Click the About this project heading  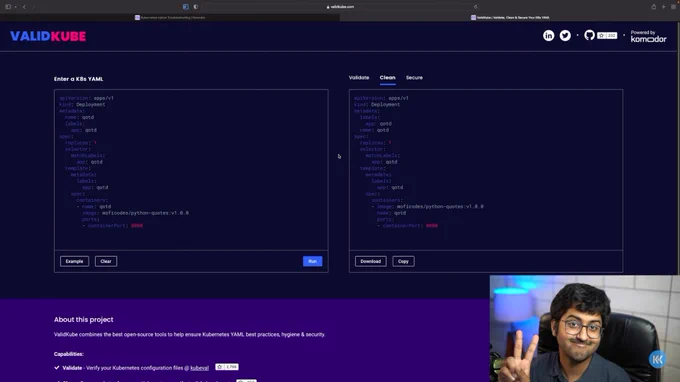point(83,320)
